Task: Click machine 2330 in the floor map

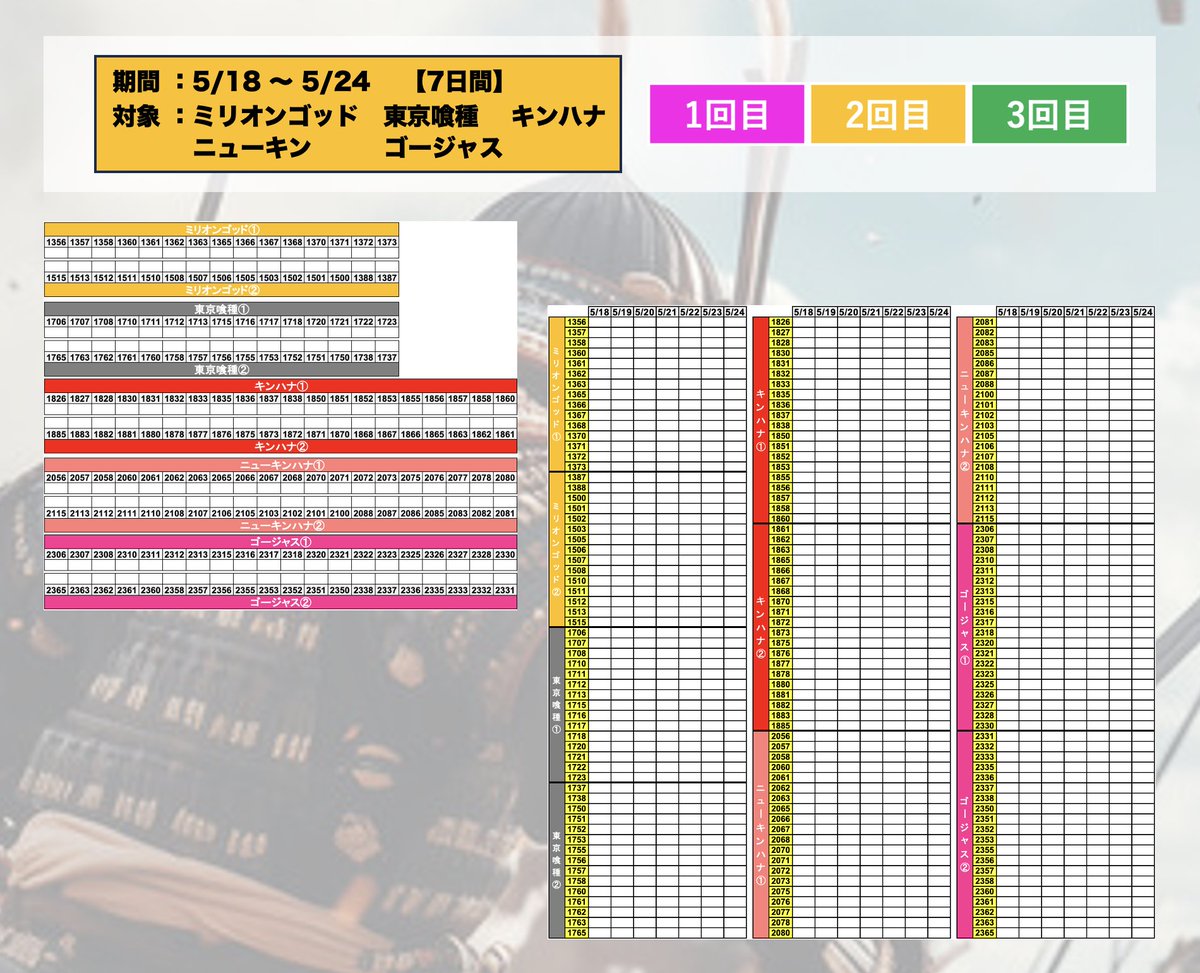Action: pyautogui.click(x=504, y=554)
